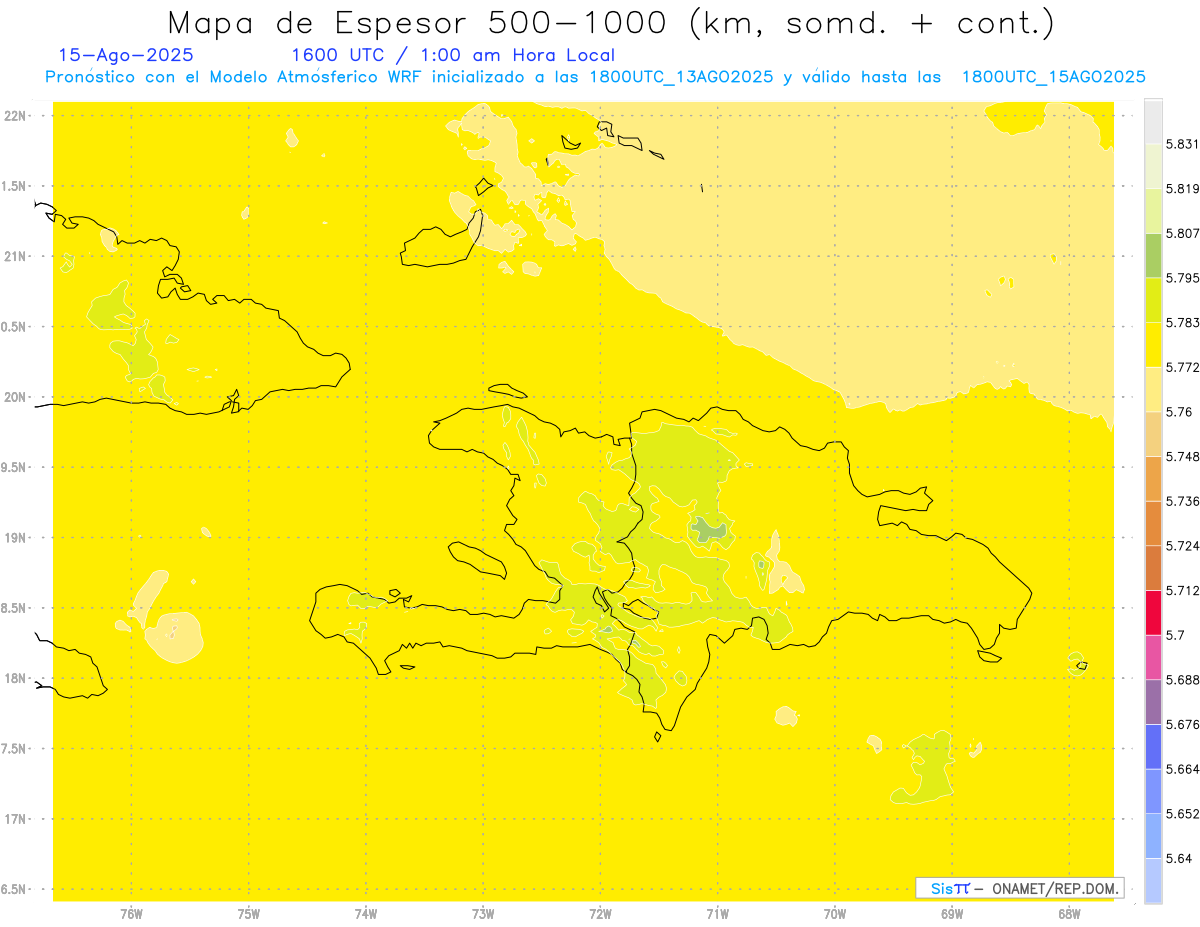The width and height of the screenshot is (1200, 927).
Task: Click the legend value 5.736
Action: 1183,501
